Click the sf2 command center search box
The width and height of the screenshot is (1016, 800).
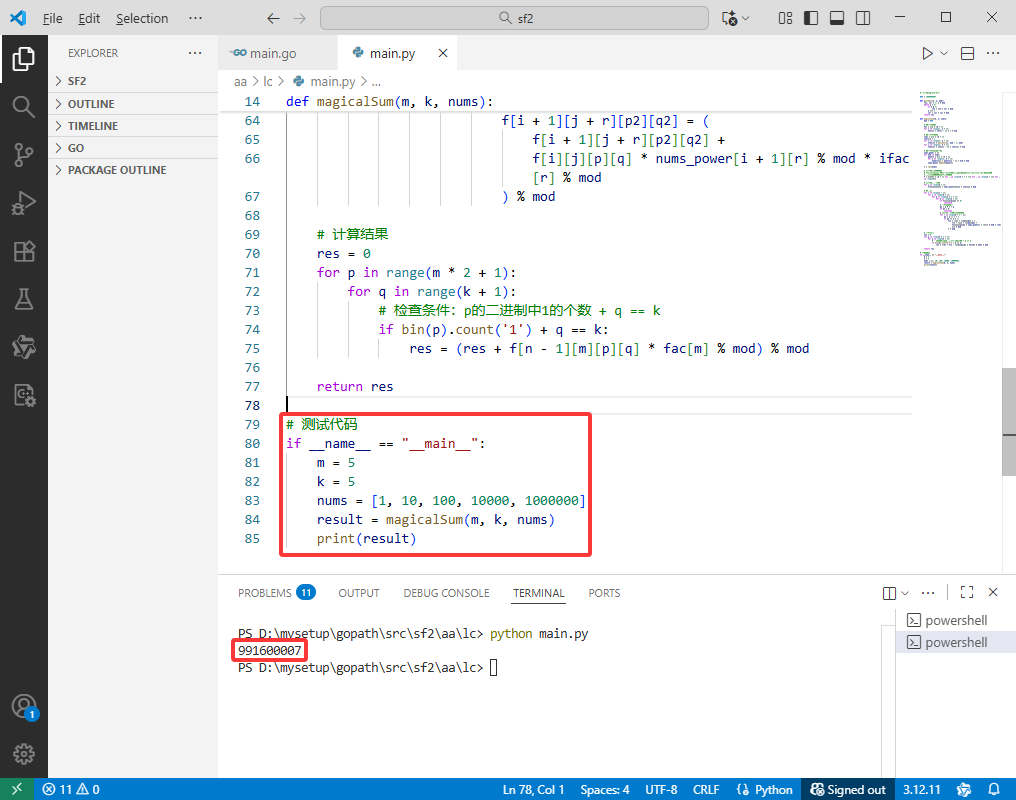click(514, 18)
